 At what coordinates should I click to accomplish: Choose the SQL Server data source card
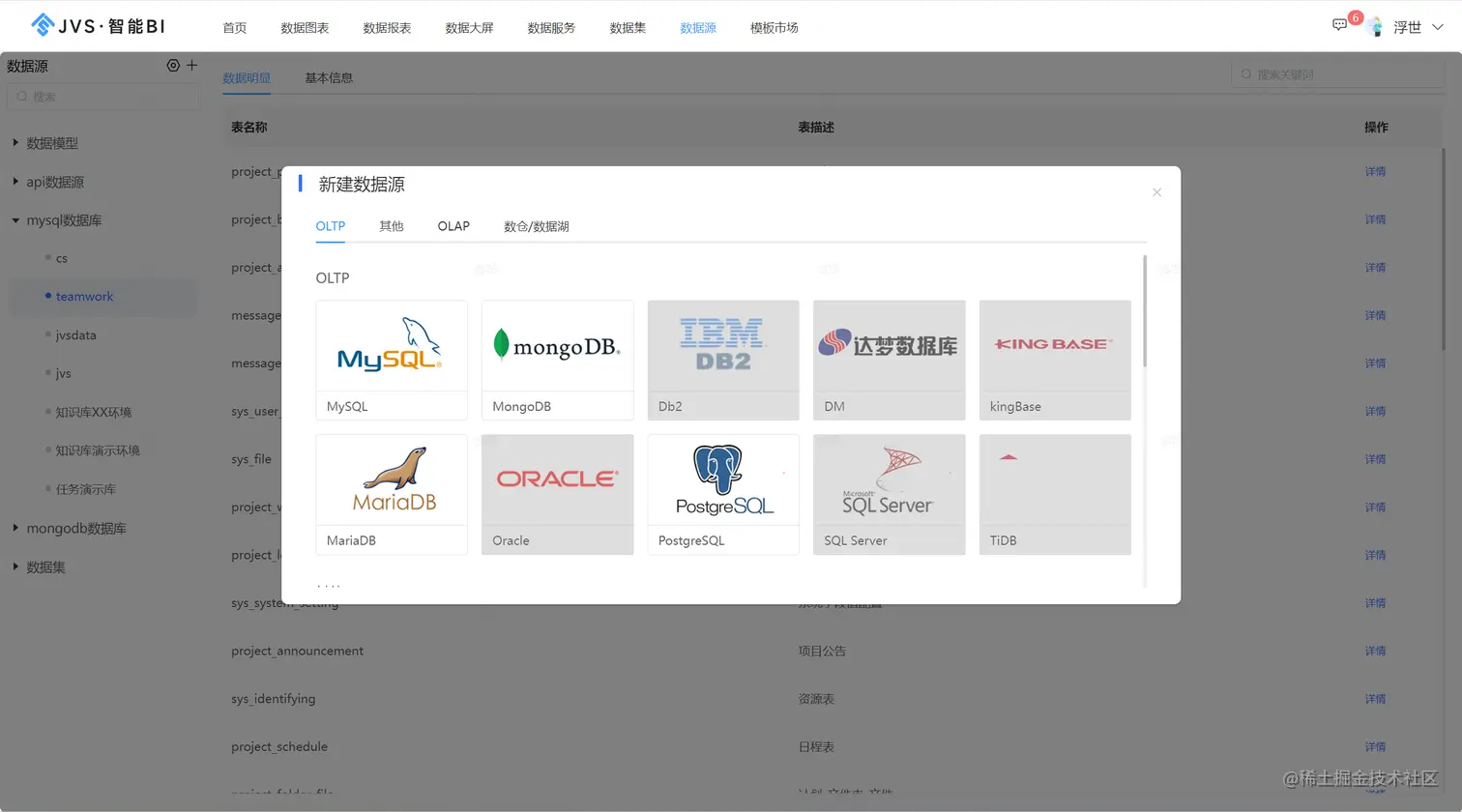click(x=890, y=494)
